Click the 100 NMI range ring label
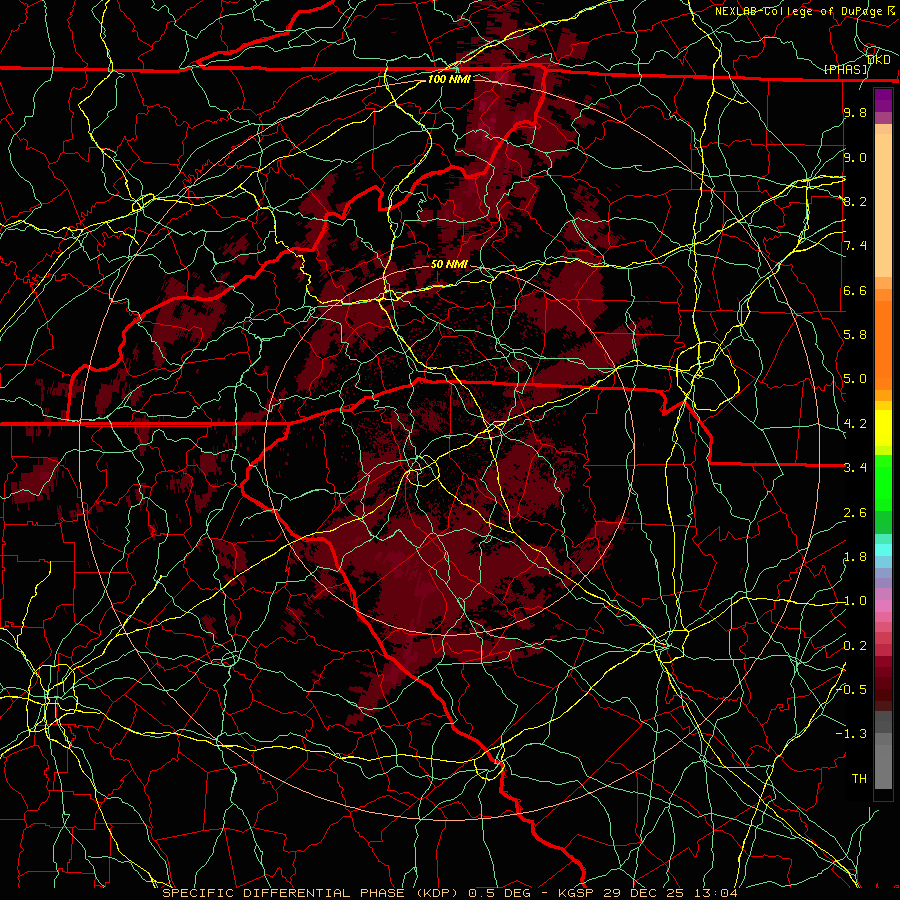This screenshot has height=900, width=900. tap(449, 79)
